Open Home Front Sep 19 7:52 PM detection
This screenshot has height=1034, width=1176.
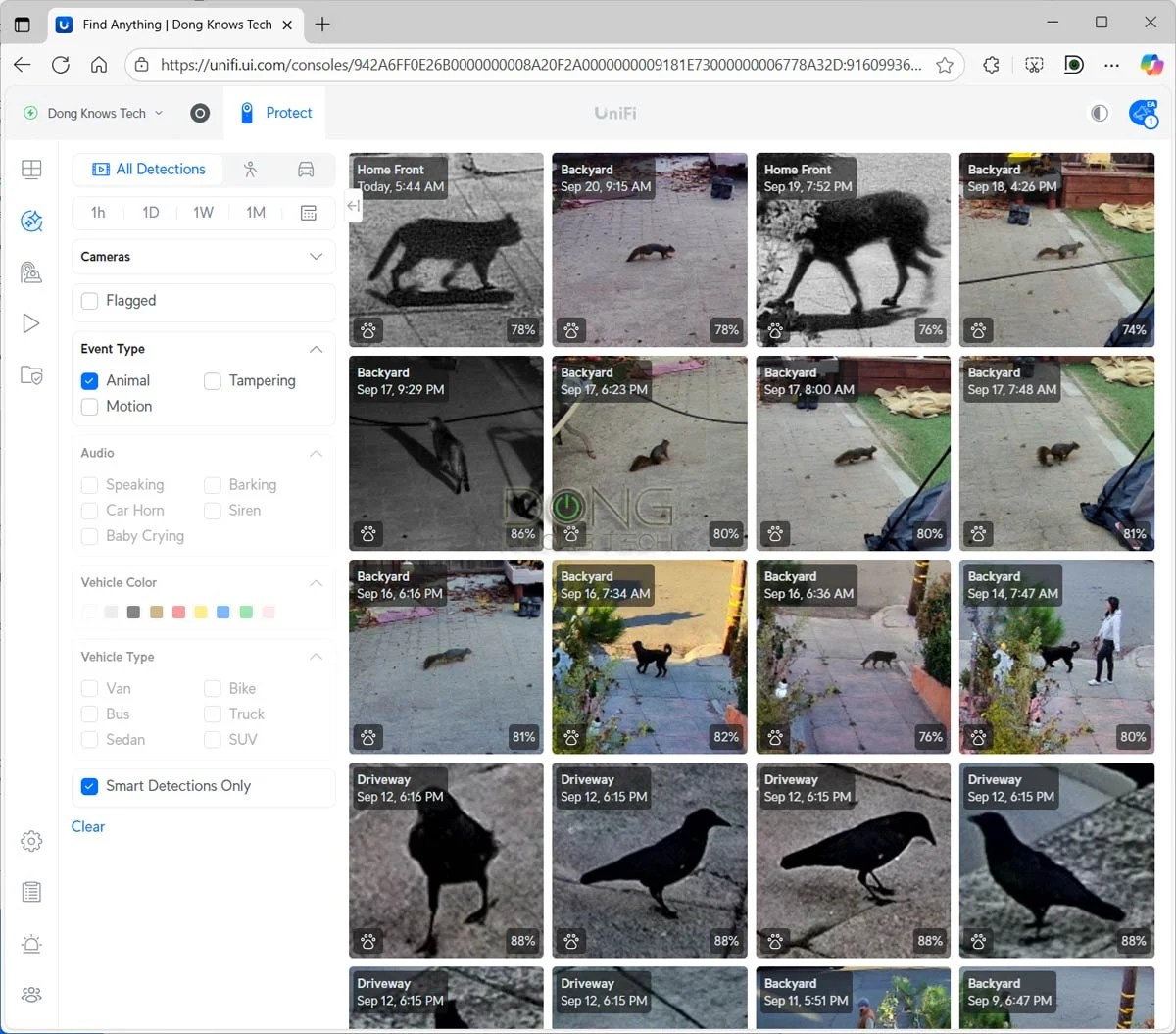tap(854, 250)
